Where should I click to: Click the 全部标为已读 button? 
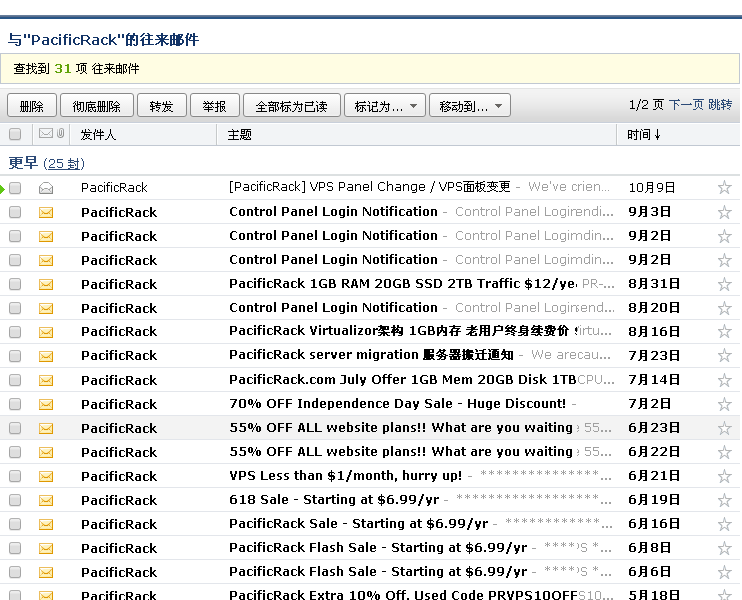[x=292, y=106]
